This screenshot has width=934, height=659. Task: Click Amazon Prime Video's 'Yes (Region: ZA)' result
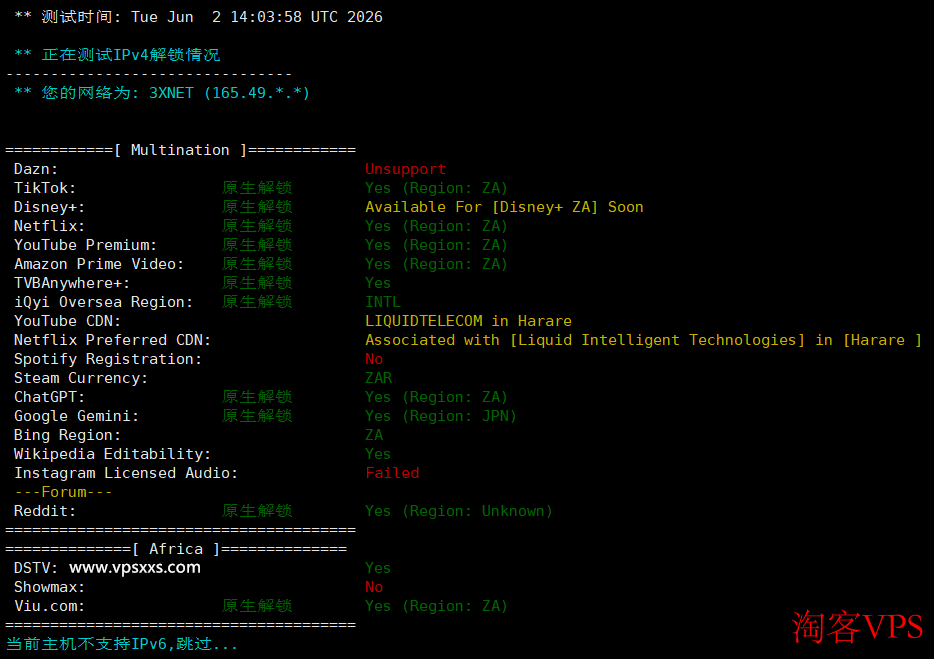pyautogui.click(x=436, y=264)
